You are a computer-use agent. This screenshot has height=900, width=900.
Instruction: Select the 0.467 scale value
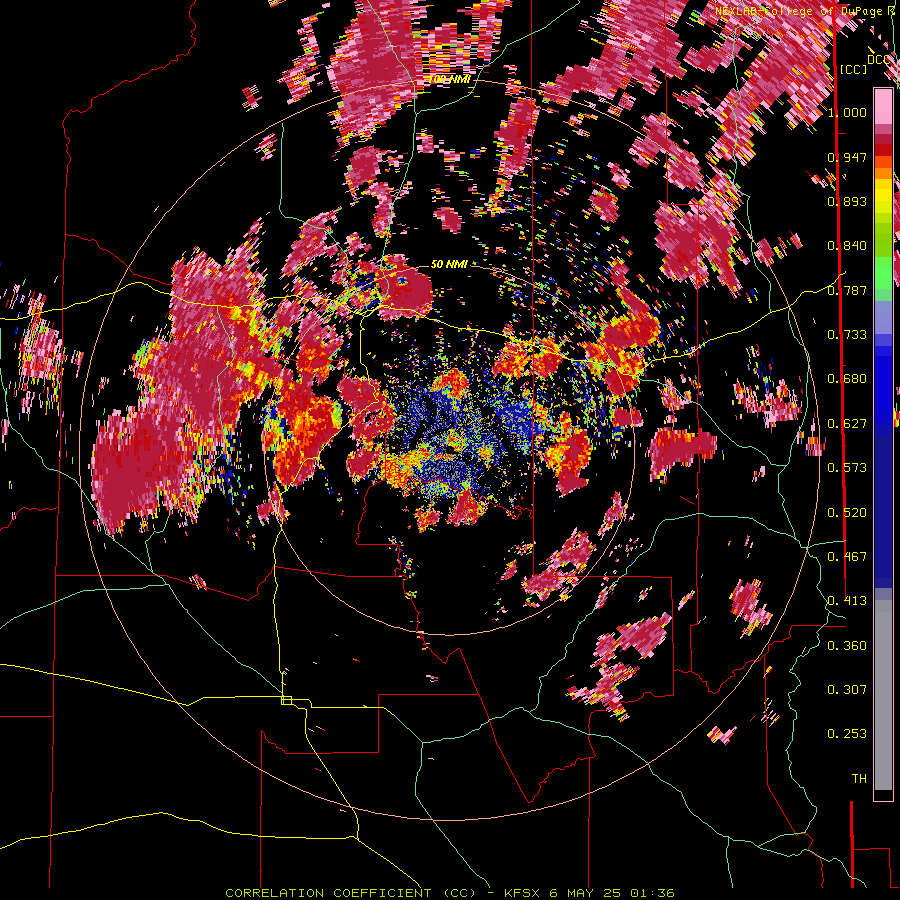pos(847,557)
